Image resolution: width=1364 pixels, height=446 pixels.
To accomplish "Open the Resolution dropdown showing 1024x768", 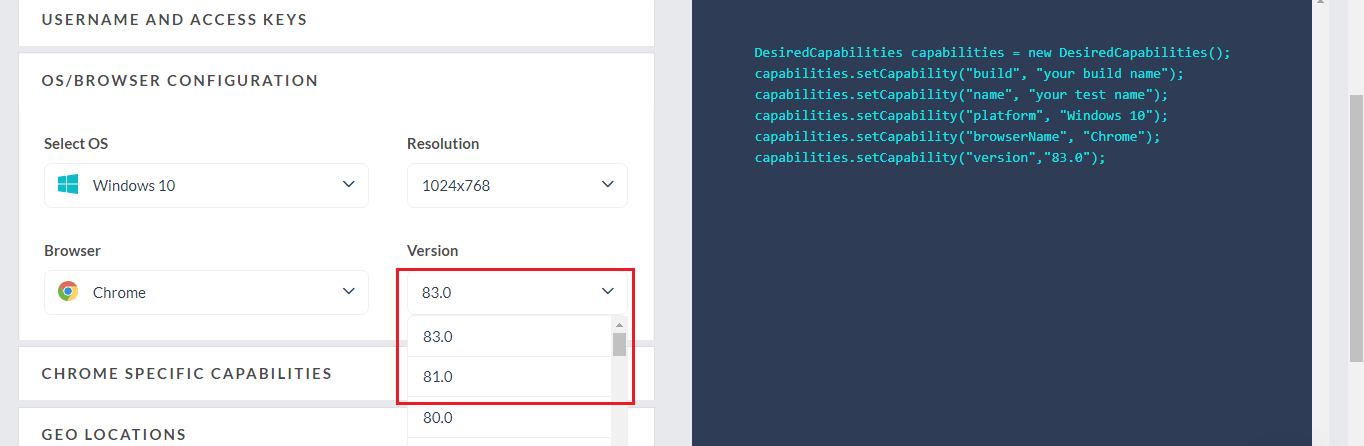I will pyautogui.click(x=517, y=185).
